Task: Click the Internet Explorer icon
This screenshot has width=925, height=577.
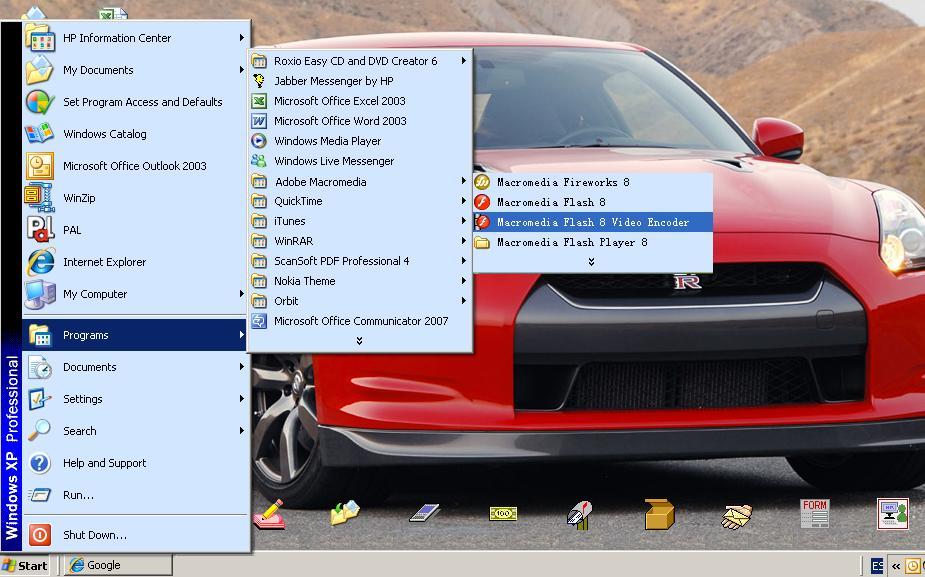Action: pos(40,261)
